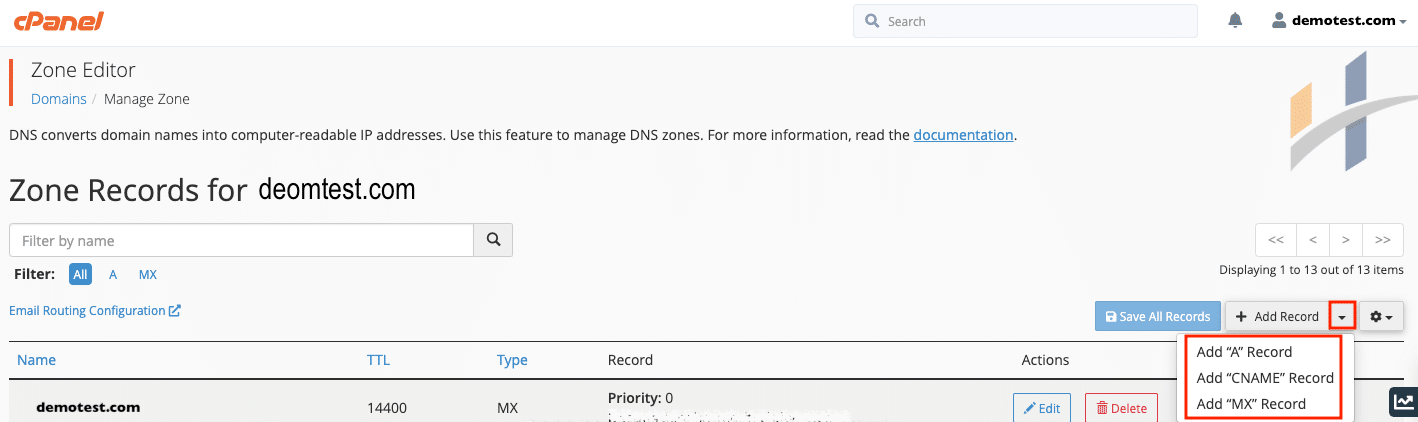Go to the previous page of records
Image resolution: width=1418 pixels, height=422 pixels.
(x=1313, y=240)
